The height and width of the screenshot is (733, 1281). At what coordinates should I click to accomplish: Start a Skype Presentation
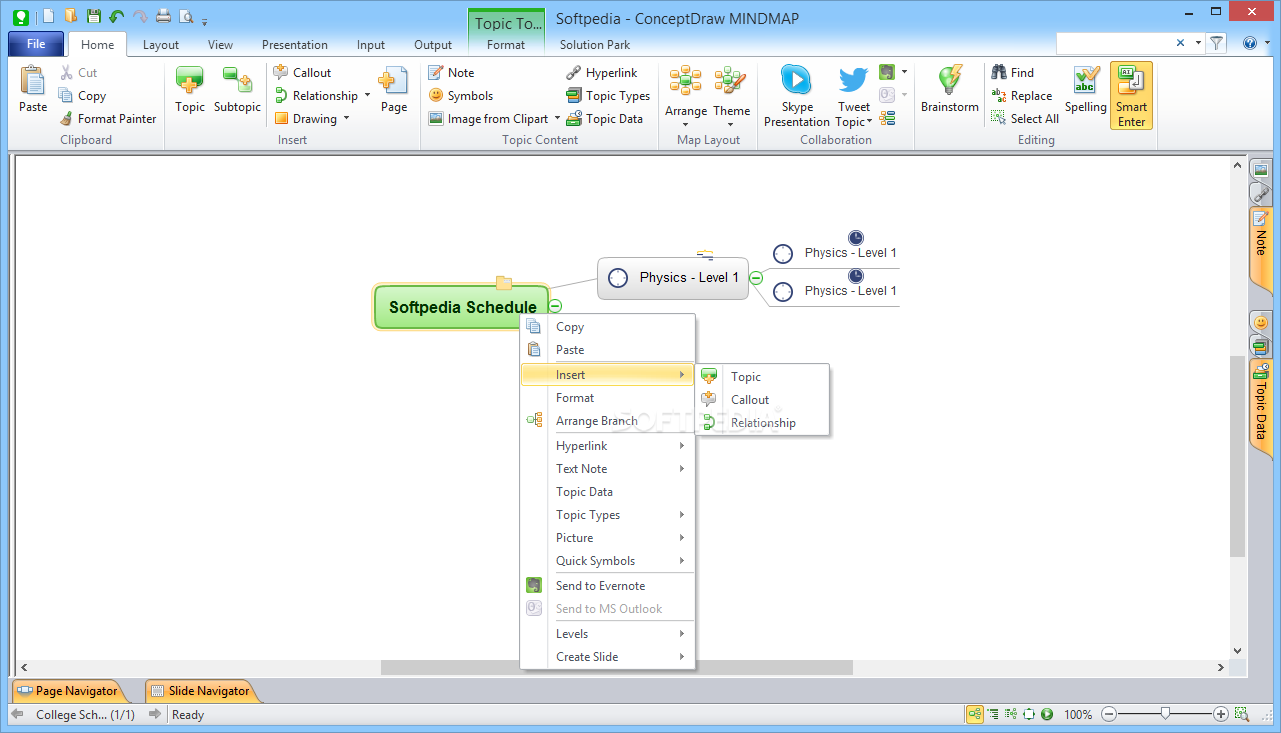pos(797,96)
